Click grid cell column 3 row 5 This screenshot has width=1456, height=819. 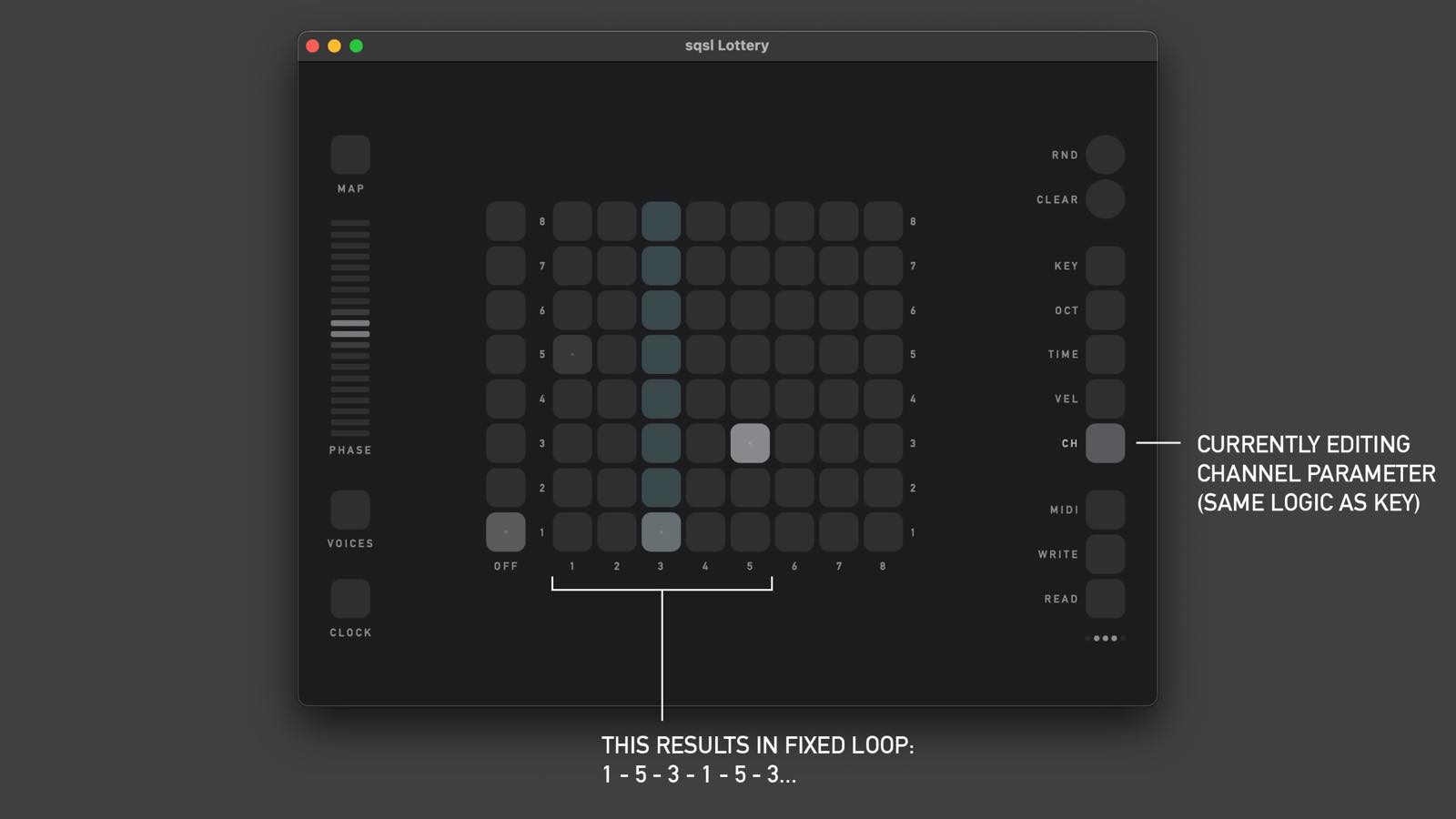pyautogui.click(x=661, y=354)
